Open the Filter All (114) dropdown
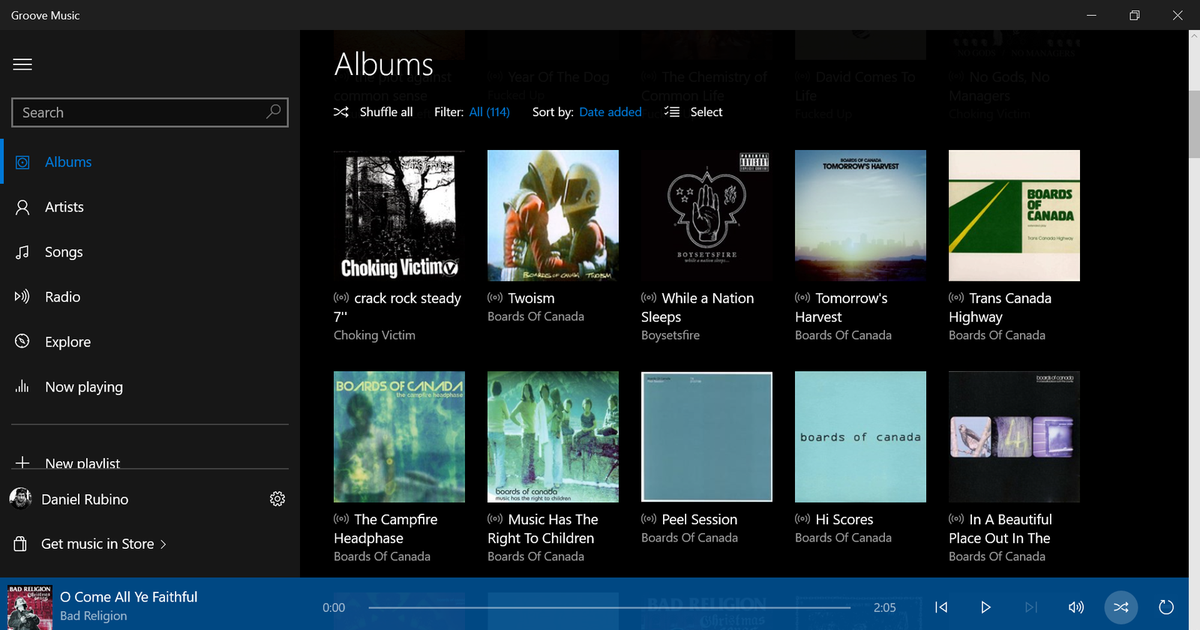The height and width of the screenshot is (630, 1200). coord(489,112)
